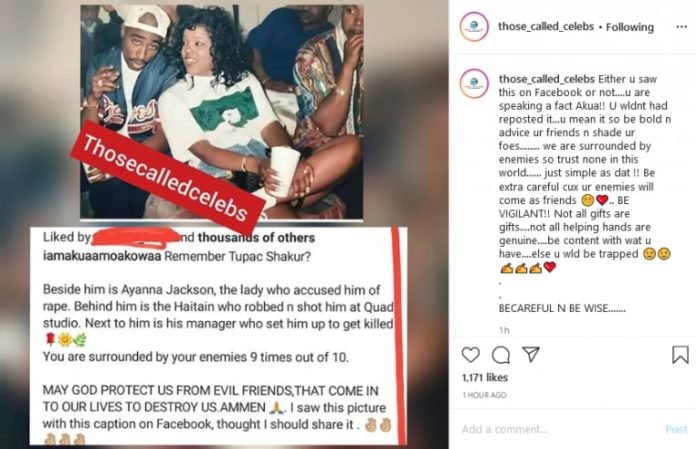Viewport: 696px width, 449px height.
Task: Click the 1h caption timestamp
Action: [x=504, y=330]
